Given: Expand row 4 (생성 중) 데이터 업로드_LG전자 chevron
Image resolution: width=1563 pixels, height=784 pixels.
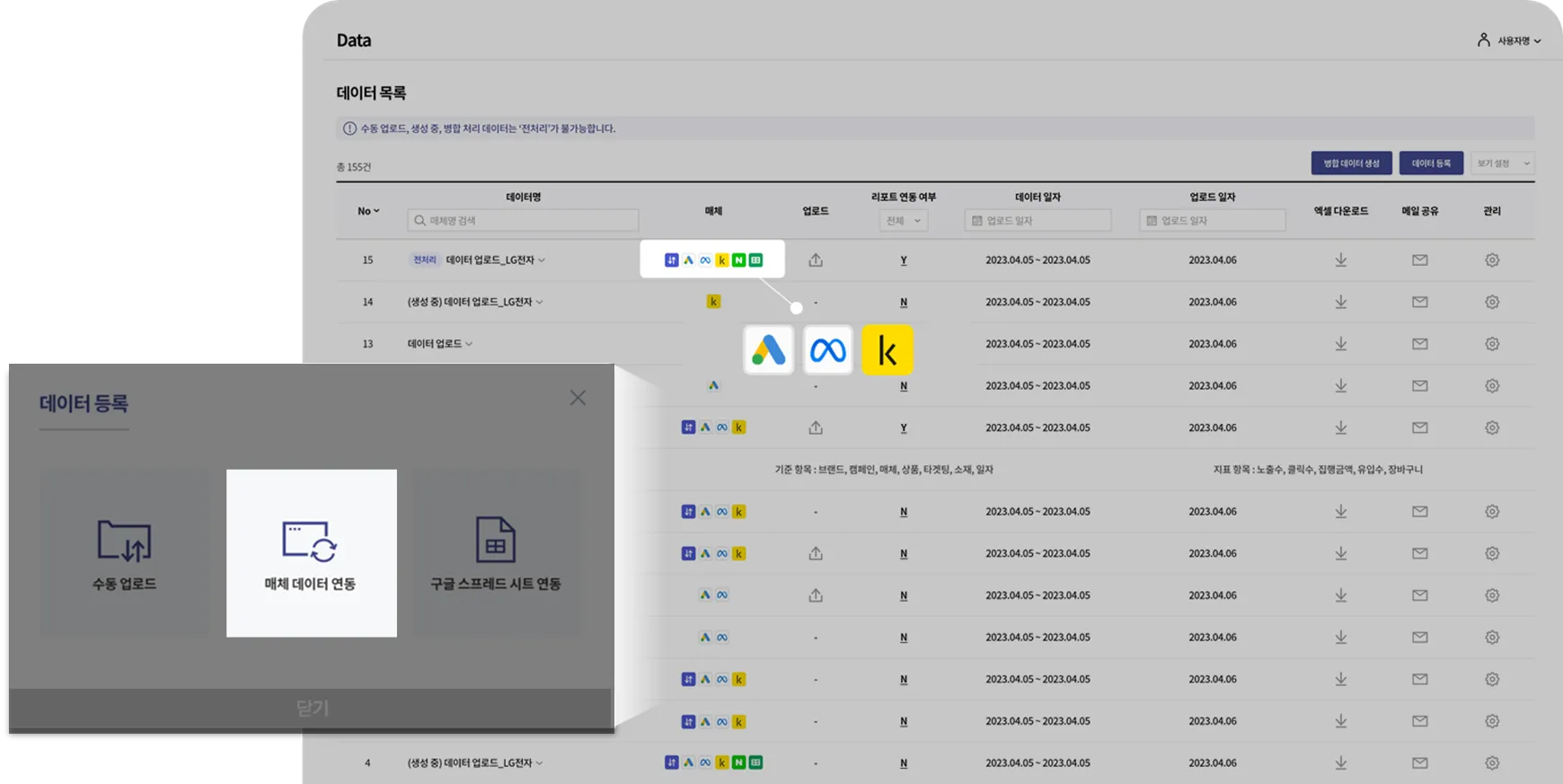Looking at the screenshot, I should pos(539,763).
